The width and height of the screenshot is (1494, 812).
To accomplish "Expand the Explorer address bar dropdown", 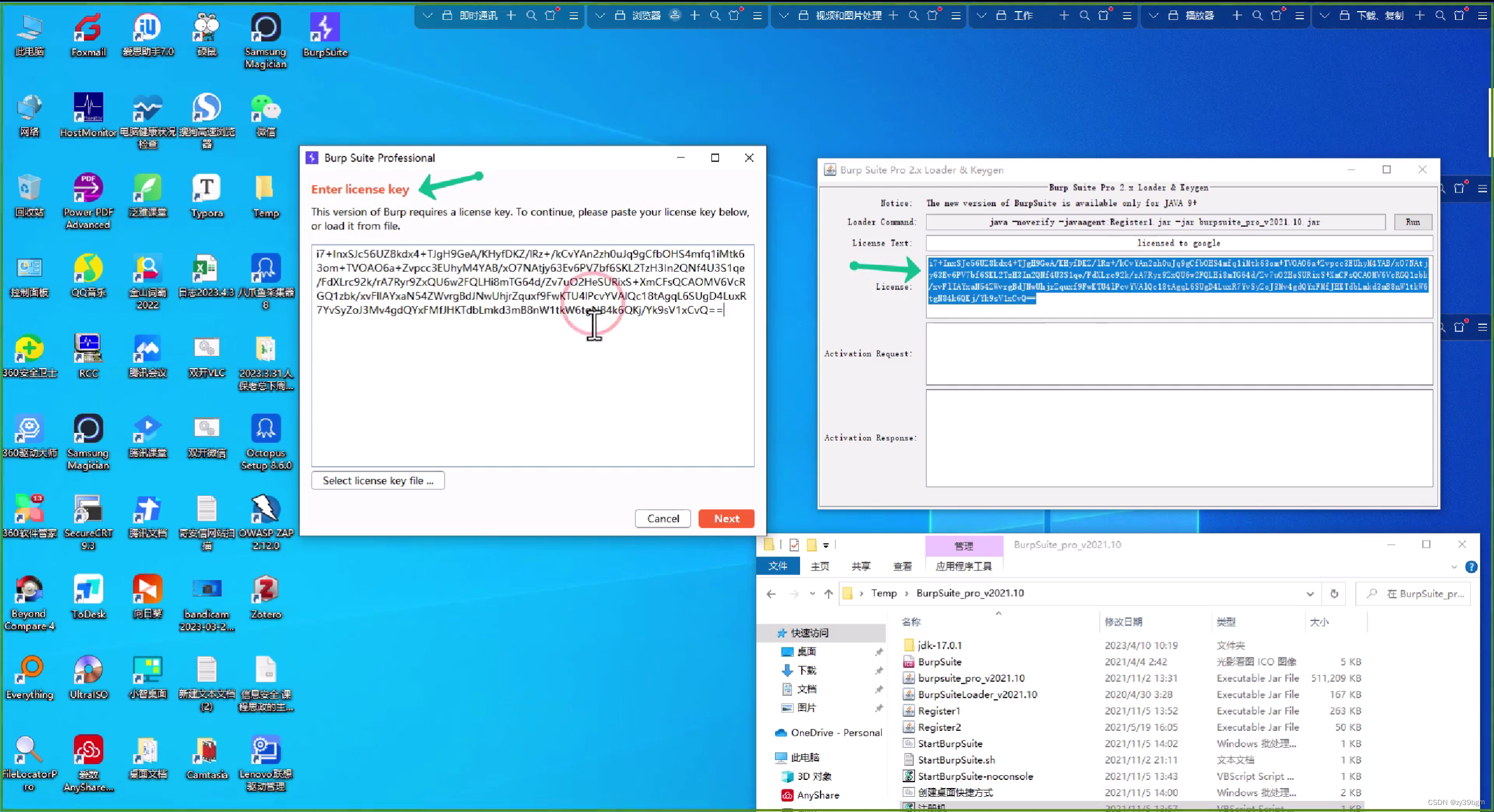I will pyautogui.click(x=1310, y=593).
